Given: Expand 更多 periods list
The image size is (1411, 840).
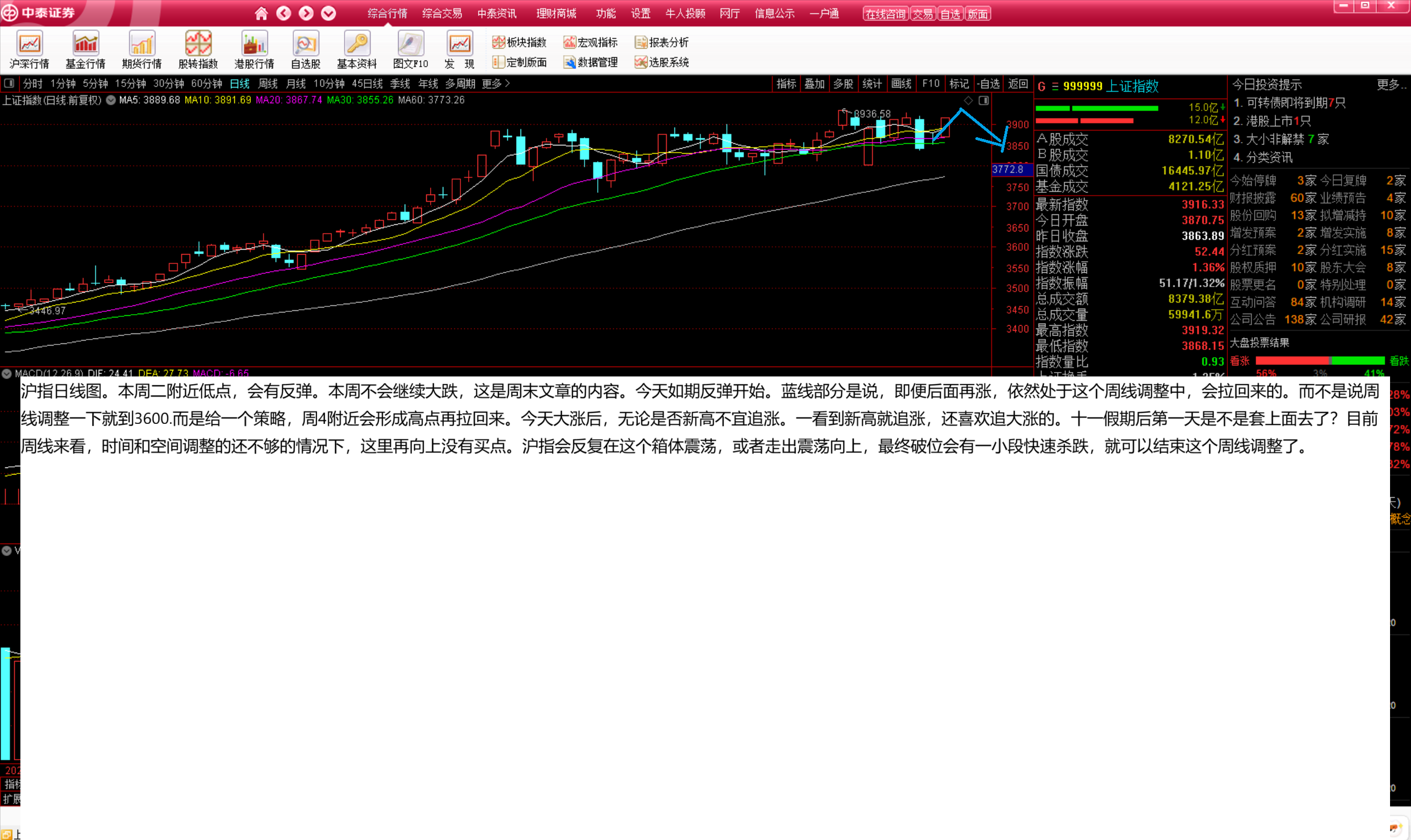Looking at the screenshot, I should 496,84.
